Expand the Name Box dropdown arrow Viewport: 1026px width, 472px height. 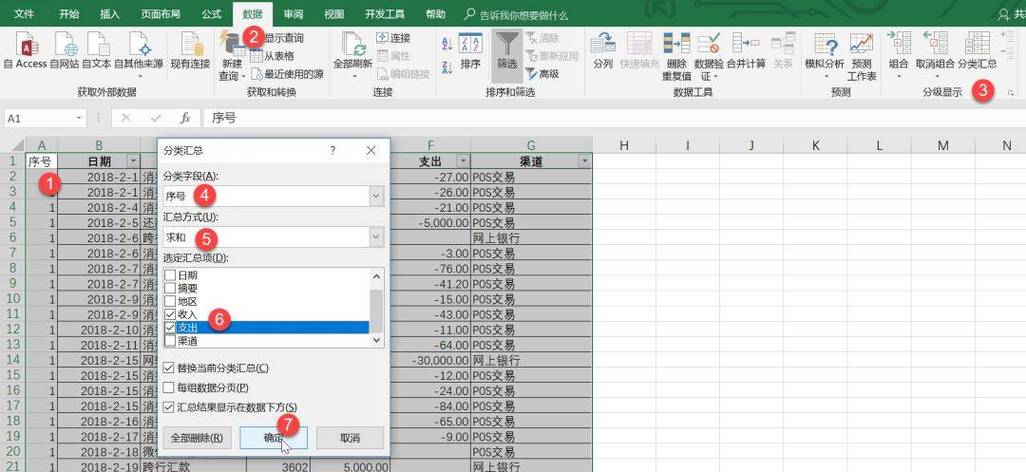pos(80,118)
